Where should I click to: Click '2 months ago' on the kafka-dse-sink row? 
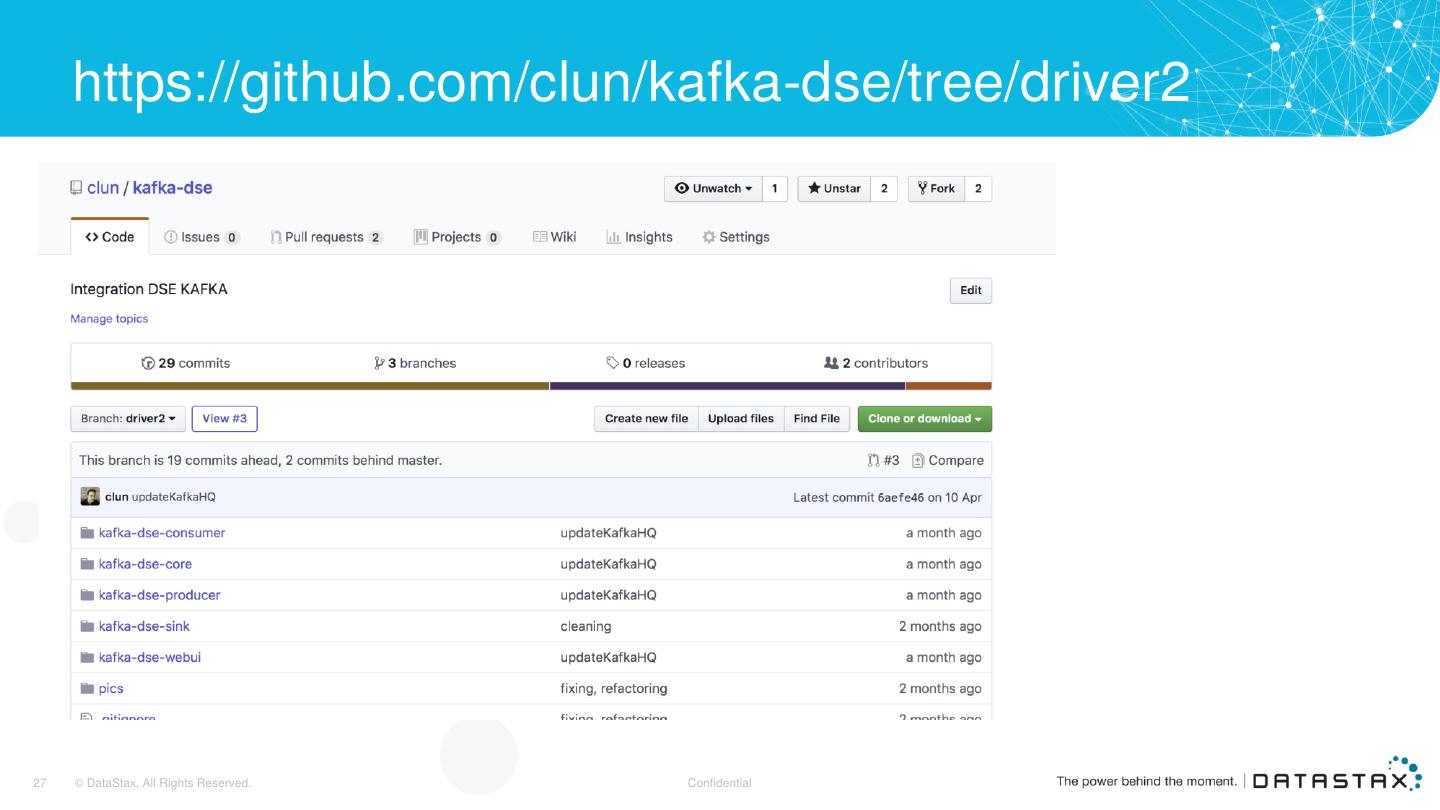[940, 626]
